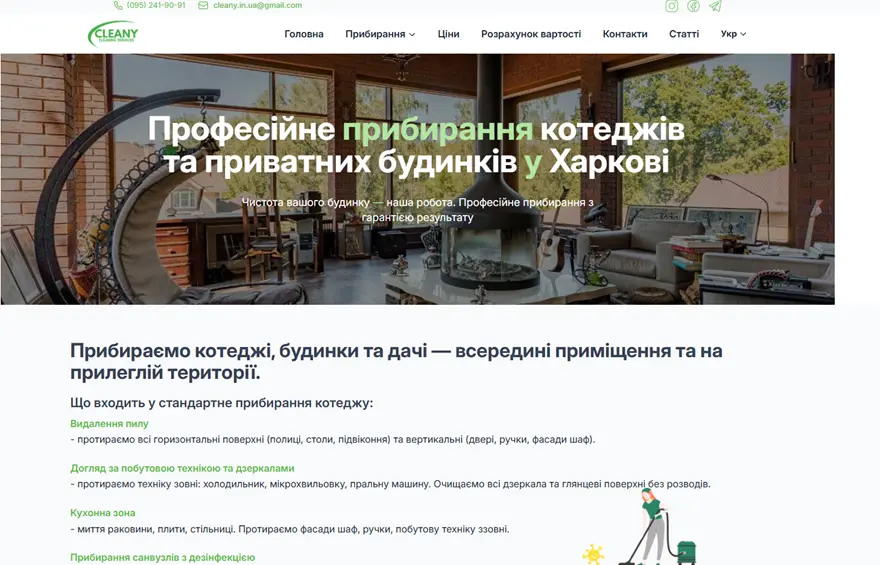Screen dimensions: 880x565
Task: Click the email envelope icon
Action: (x=203, y=5)
